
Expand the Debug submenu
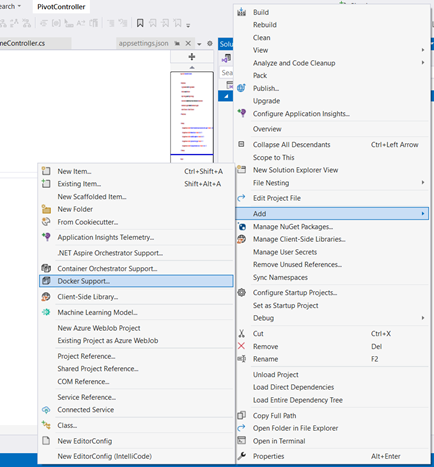(423, 318)
